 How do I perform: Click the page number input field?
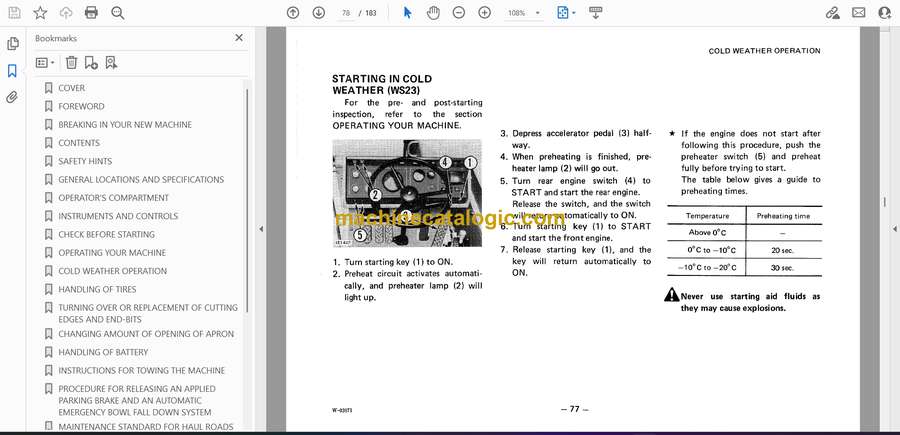click(x=346, y=13)
